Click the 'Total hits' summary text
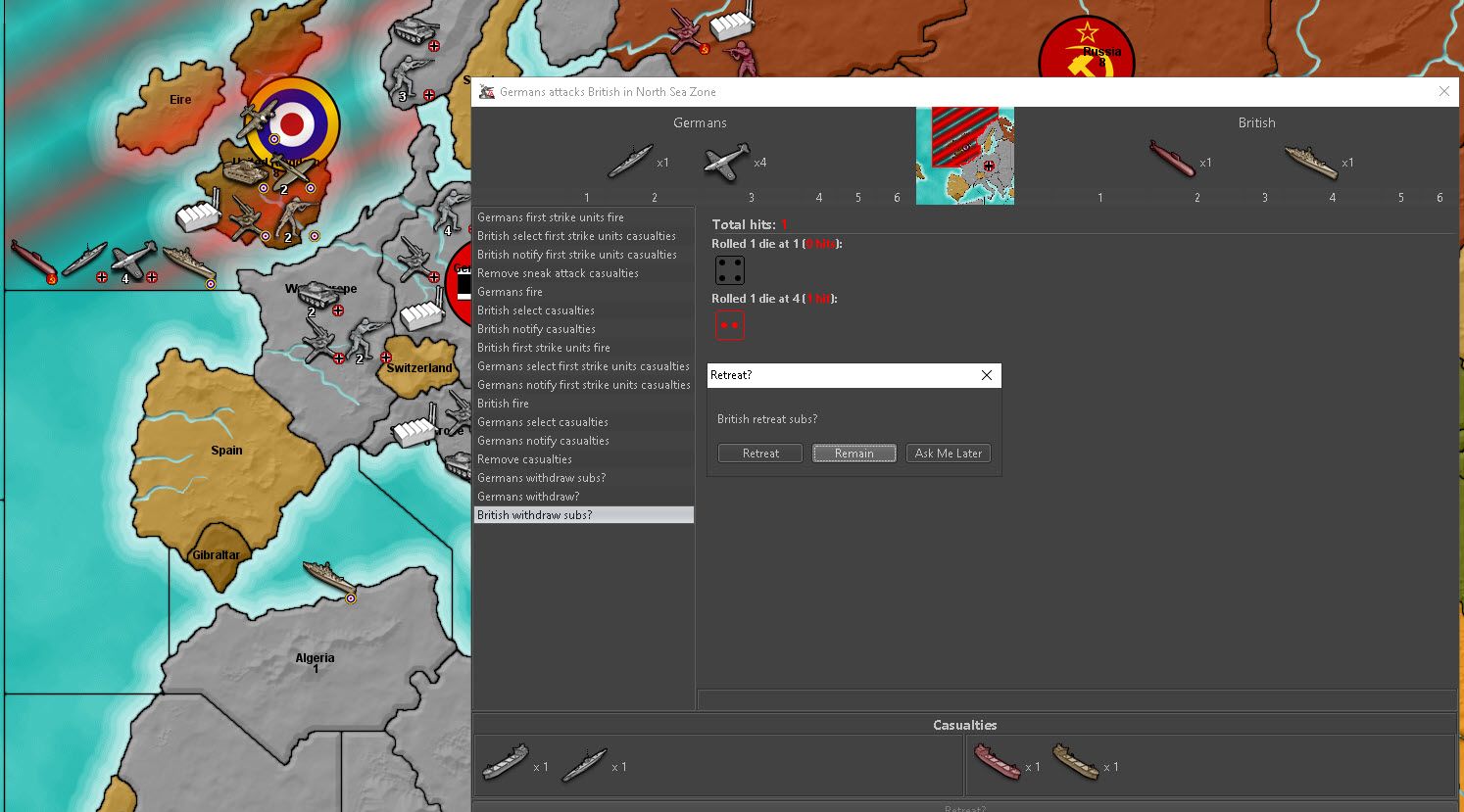This screenshot has width=1464, height=812. [x=750, y=224]
